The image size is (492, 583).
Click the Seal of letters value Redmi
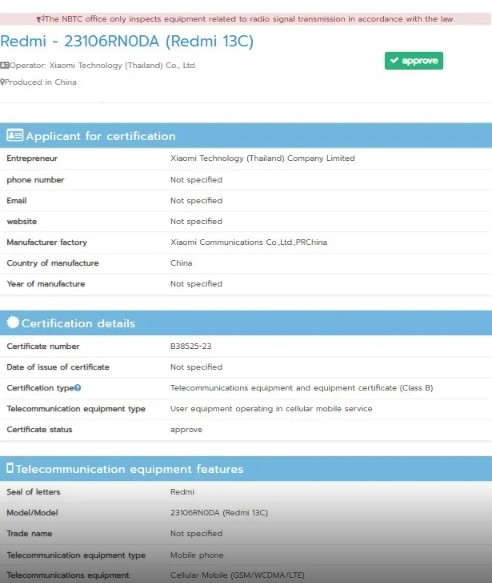tap(182, 492)
